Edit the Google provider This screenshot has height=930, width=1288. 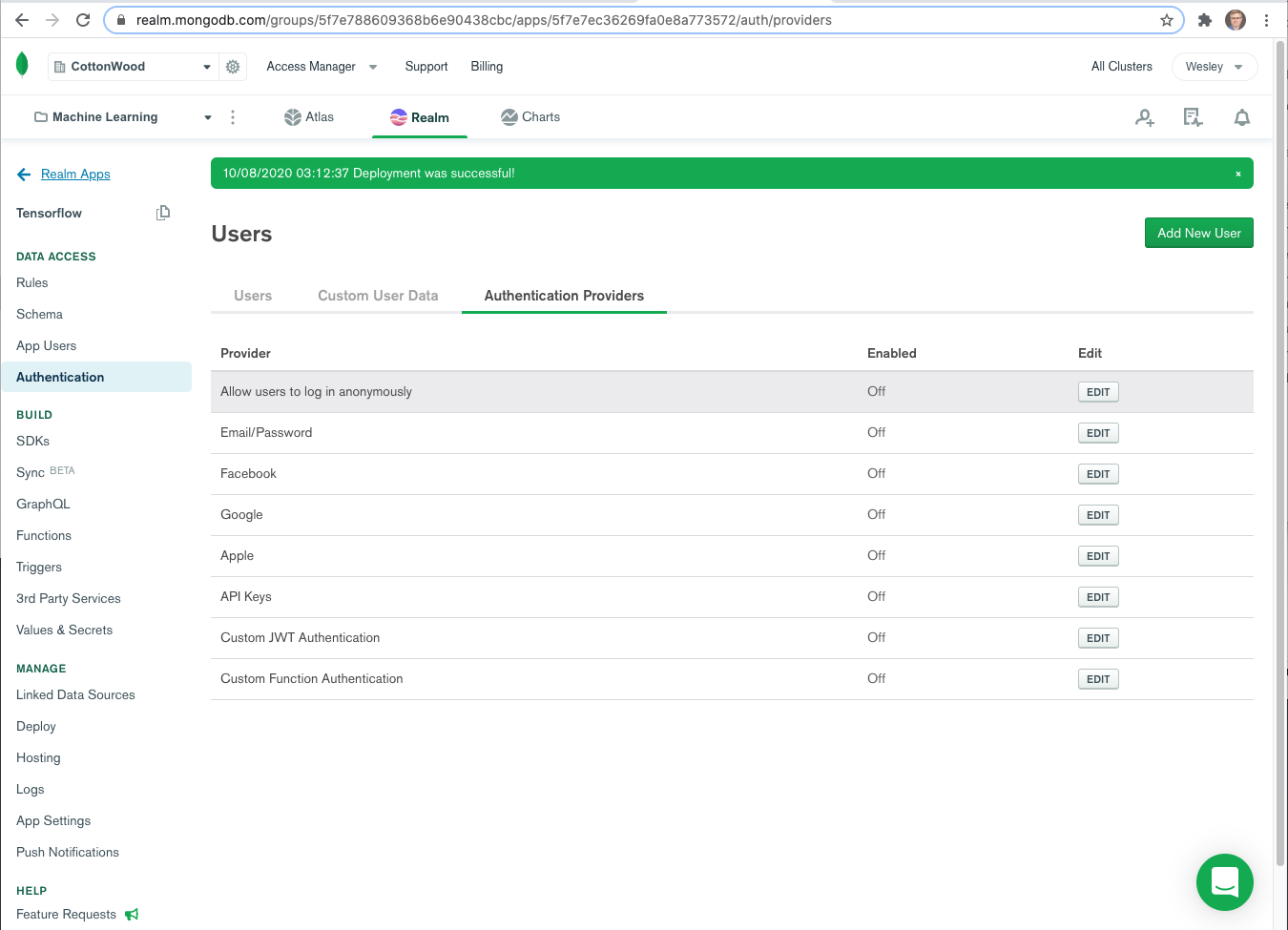pyautogui.click(x=1098, y=515)
